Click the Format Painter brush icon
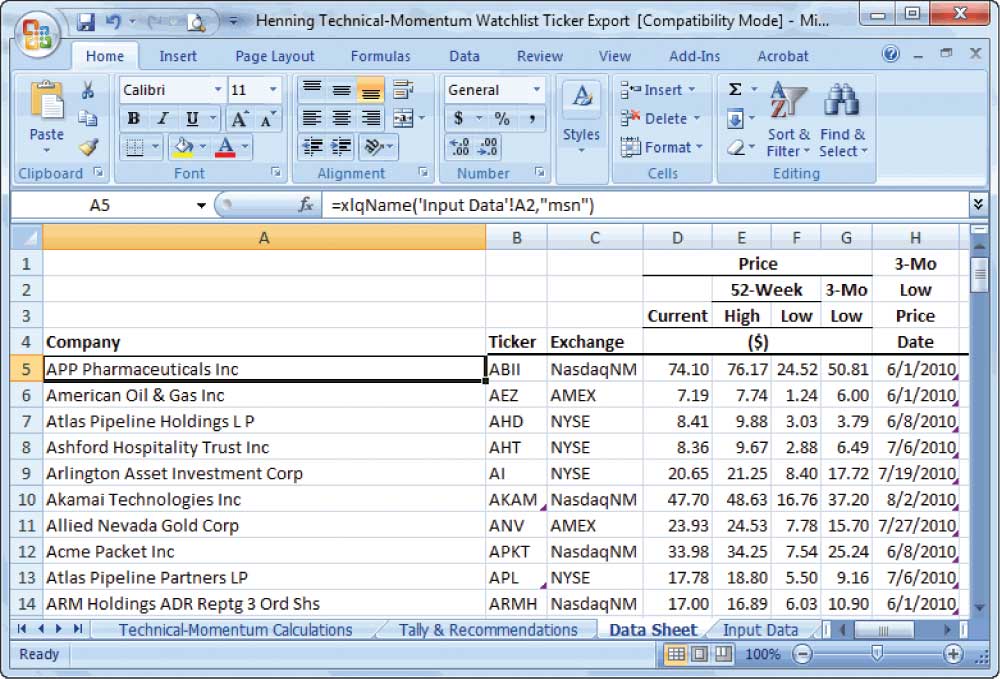The image size is (1000, 679). click(88, 147)
